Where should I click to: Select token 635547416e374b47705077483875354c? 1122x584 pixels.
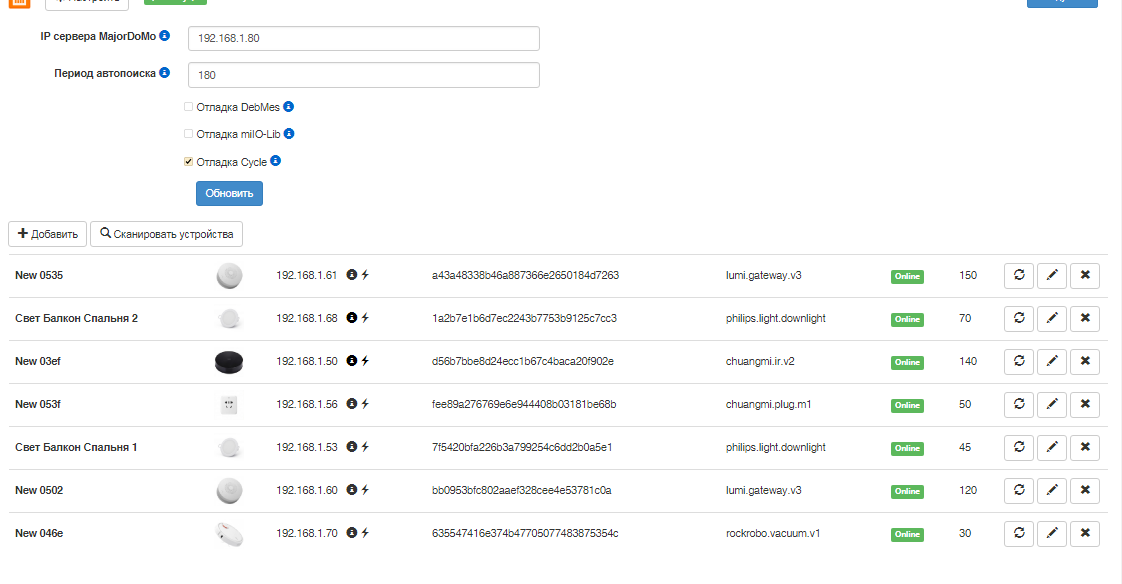point(525,533)
